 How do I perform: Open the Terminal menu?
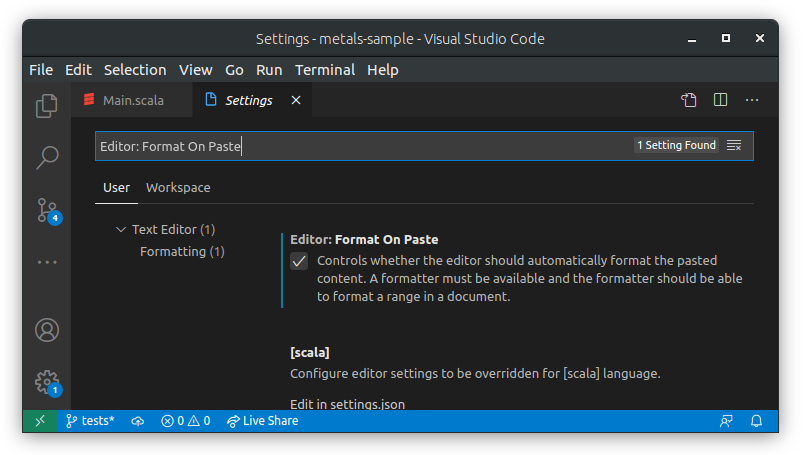[325, 70]
